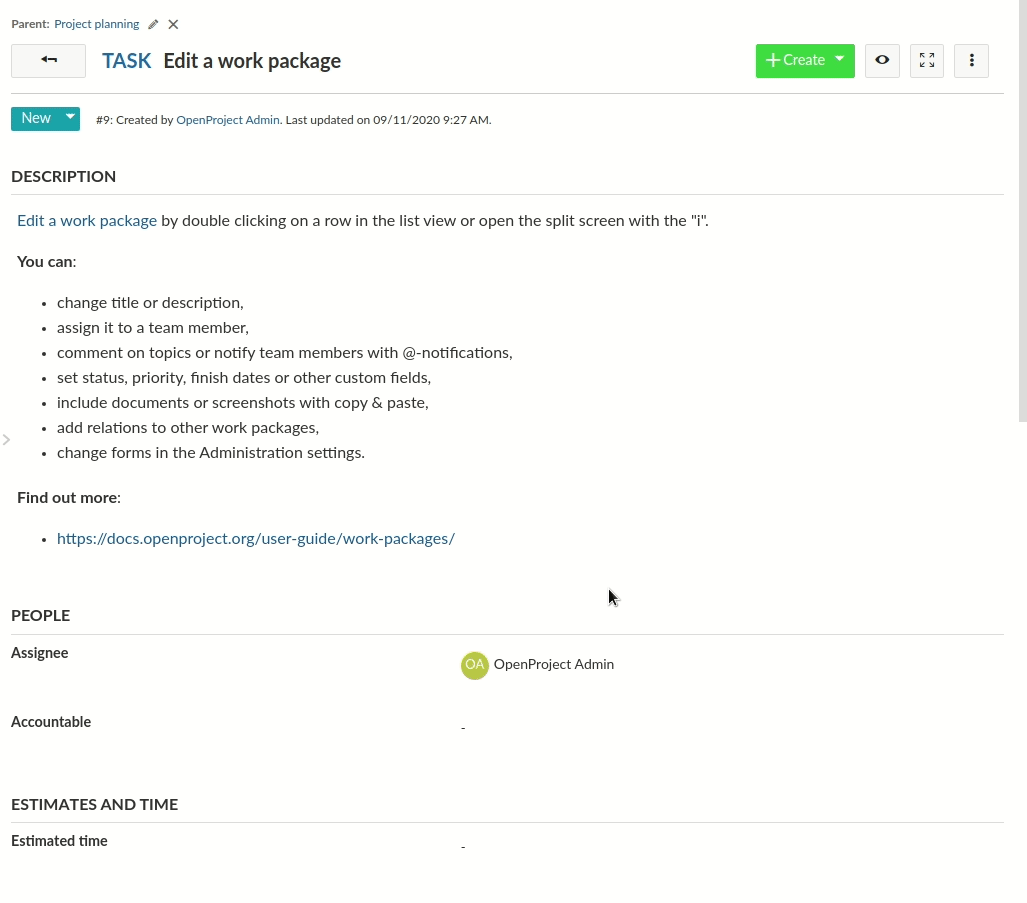Screen dimensions: 1027x903
Task: Activate full screen view of the work package
Action: click(x=926, y=61)
